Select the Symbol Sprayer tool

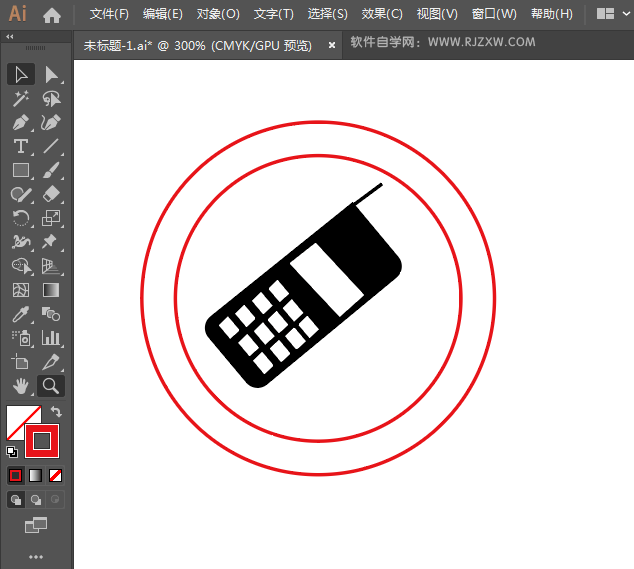point(21,338)
